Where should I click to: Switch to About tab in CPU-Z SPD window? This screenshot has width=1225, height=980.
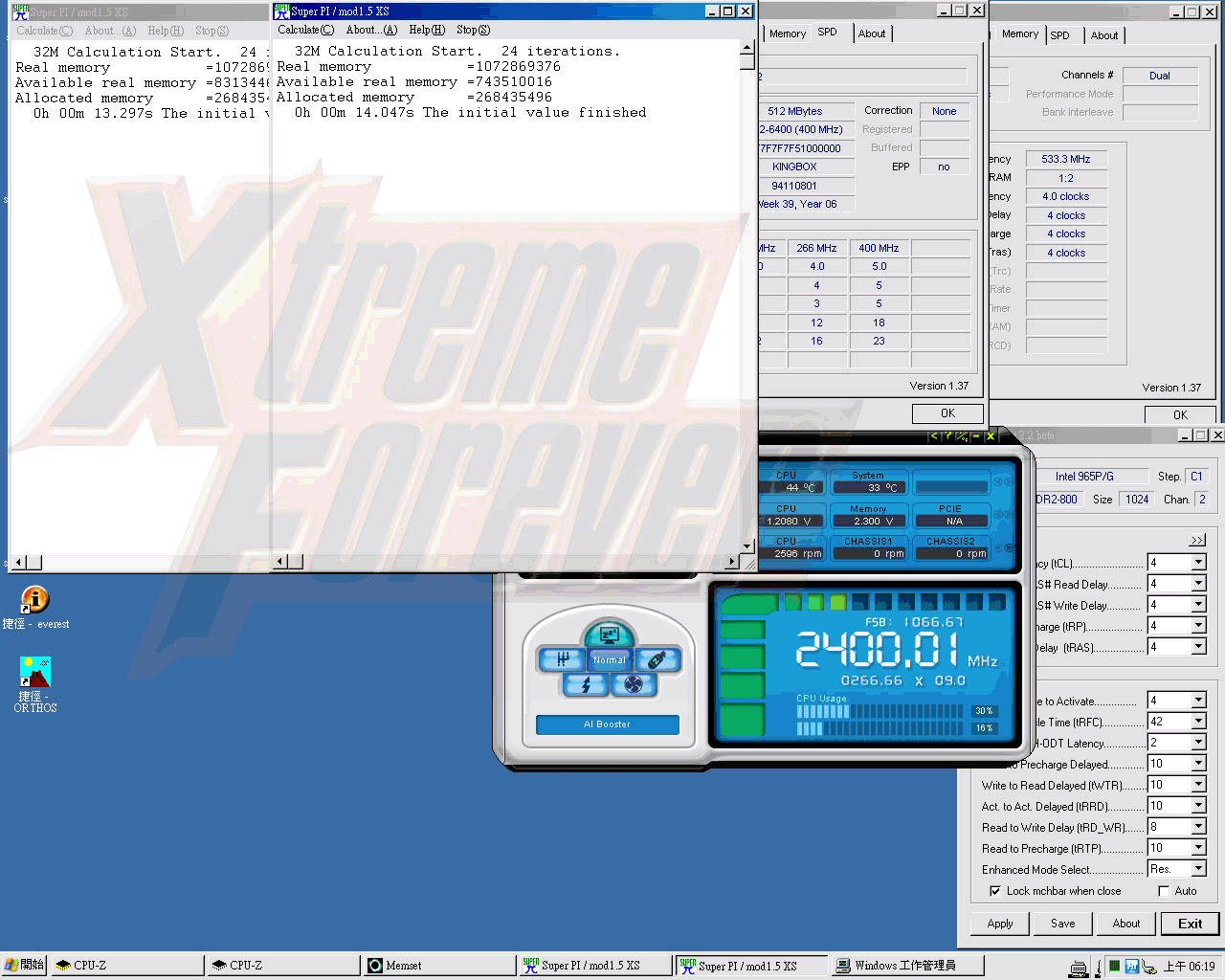coord(872,33)
